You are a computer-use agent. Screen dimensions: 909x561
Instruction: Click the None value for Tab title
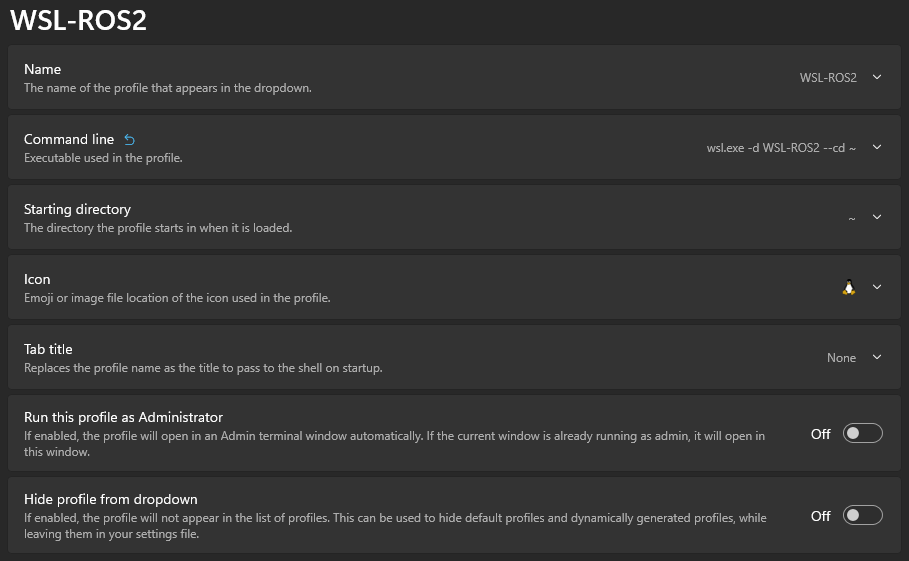(x=841, y=358)
